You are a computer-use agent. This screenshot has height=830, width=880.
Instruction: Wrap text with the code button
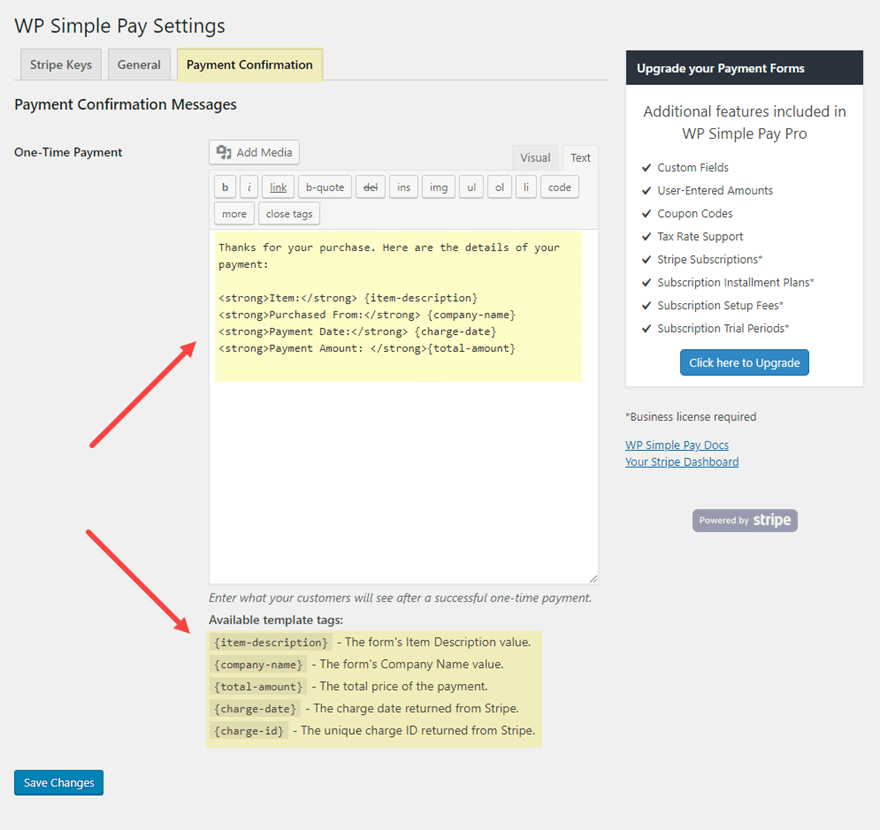pos(559,187)
